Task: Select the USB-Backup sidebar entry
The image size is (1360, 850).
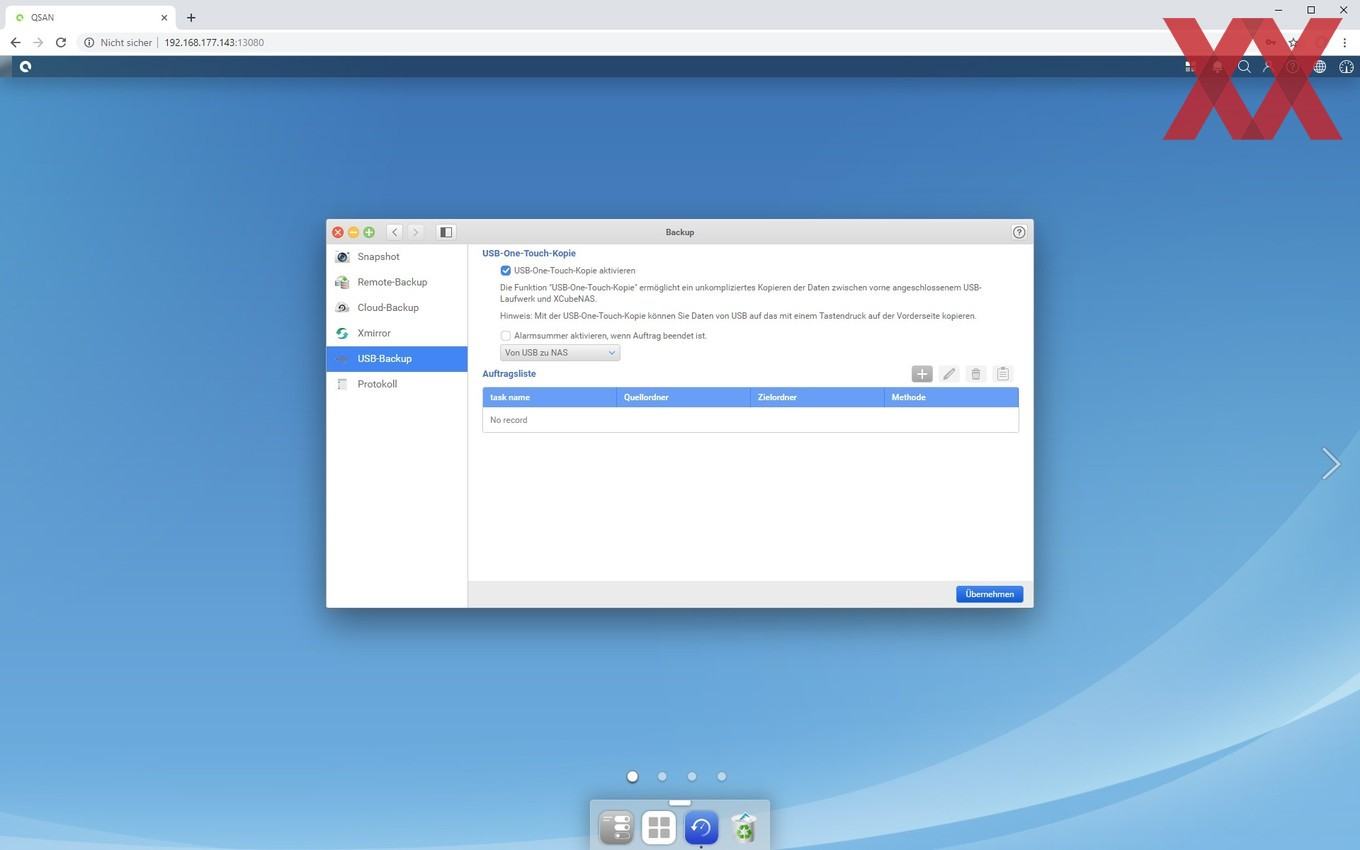Action: click(396, 359)
